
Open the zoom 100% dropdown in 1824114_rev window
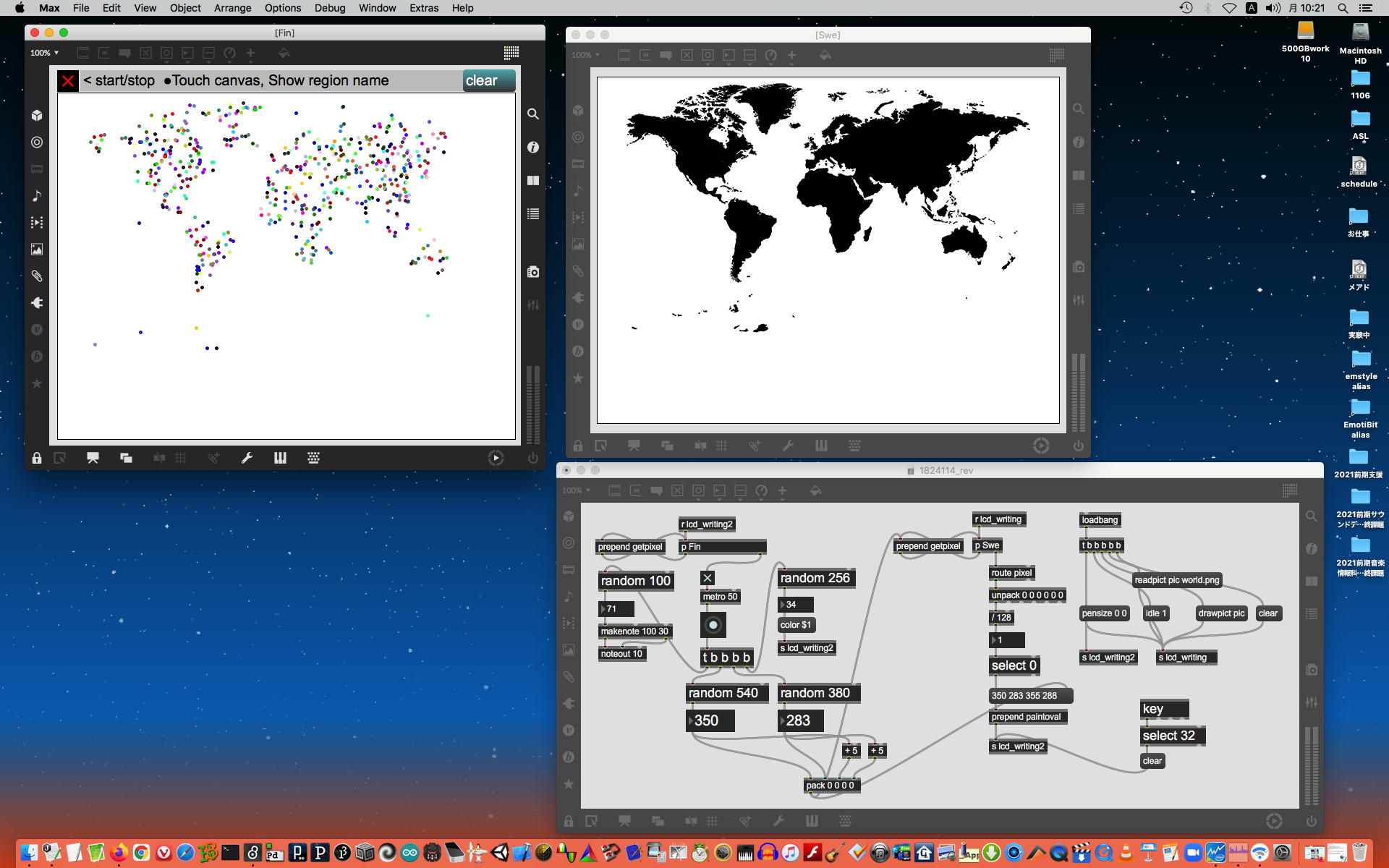(x=576, y=490)
